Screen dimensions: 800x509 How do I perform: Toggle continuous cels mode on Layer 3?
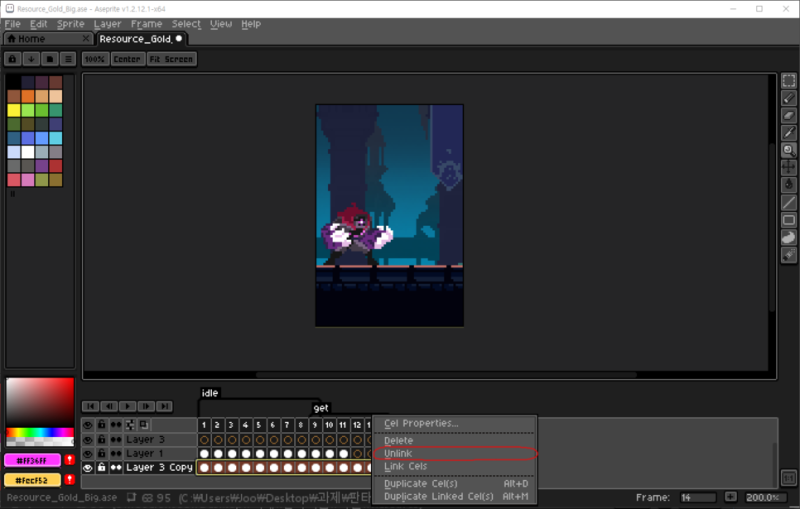pyautogui.click(x=116, y=439)
